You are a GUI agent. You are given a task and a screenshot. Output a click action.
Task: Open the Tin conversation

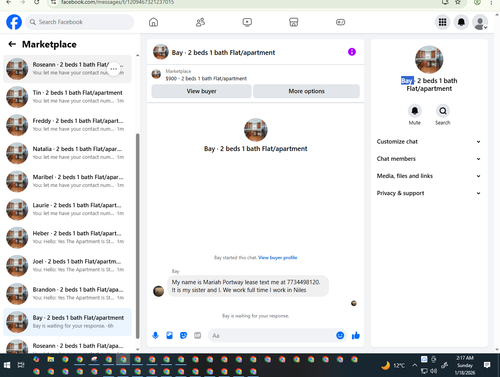pyautogui.click(x=67, y=97)
